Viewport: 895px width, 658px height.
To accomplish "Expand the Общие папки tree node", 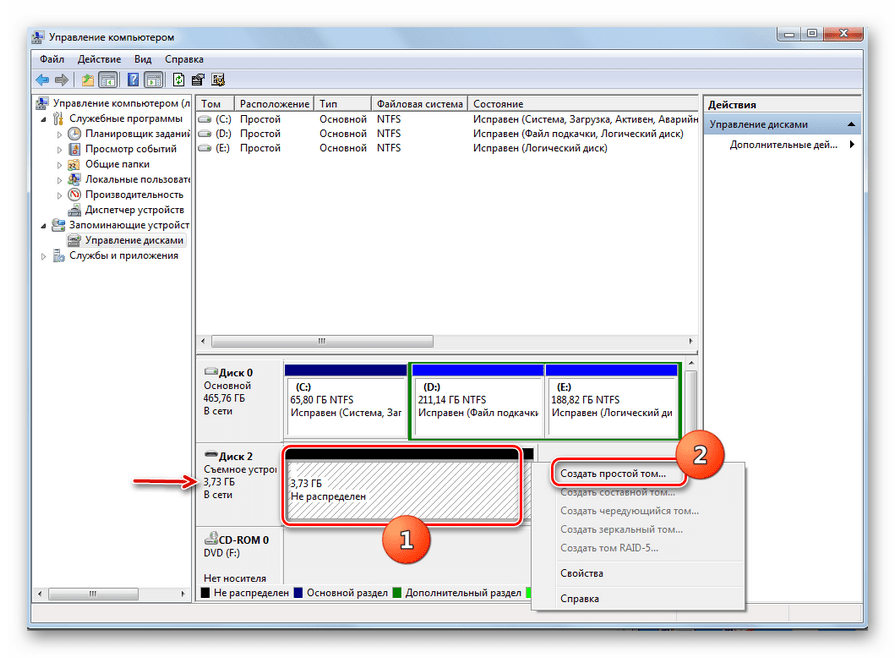I will (59, 164).
